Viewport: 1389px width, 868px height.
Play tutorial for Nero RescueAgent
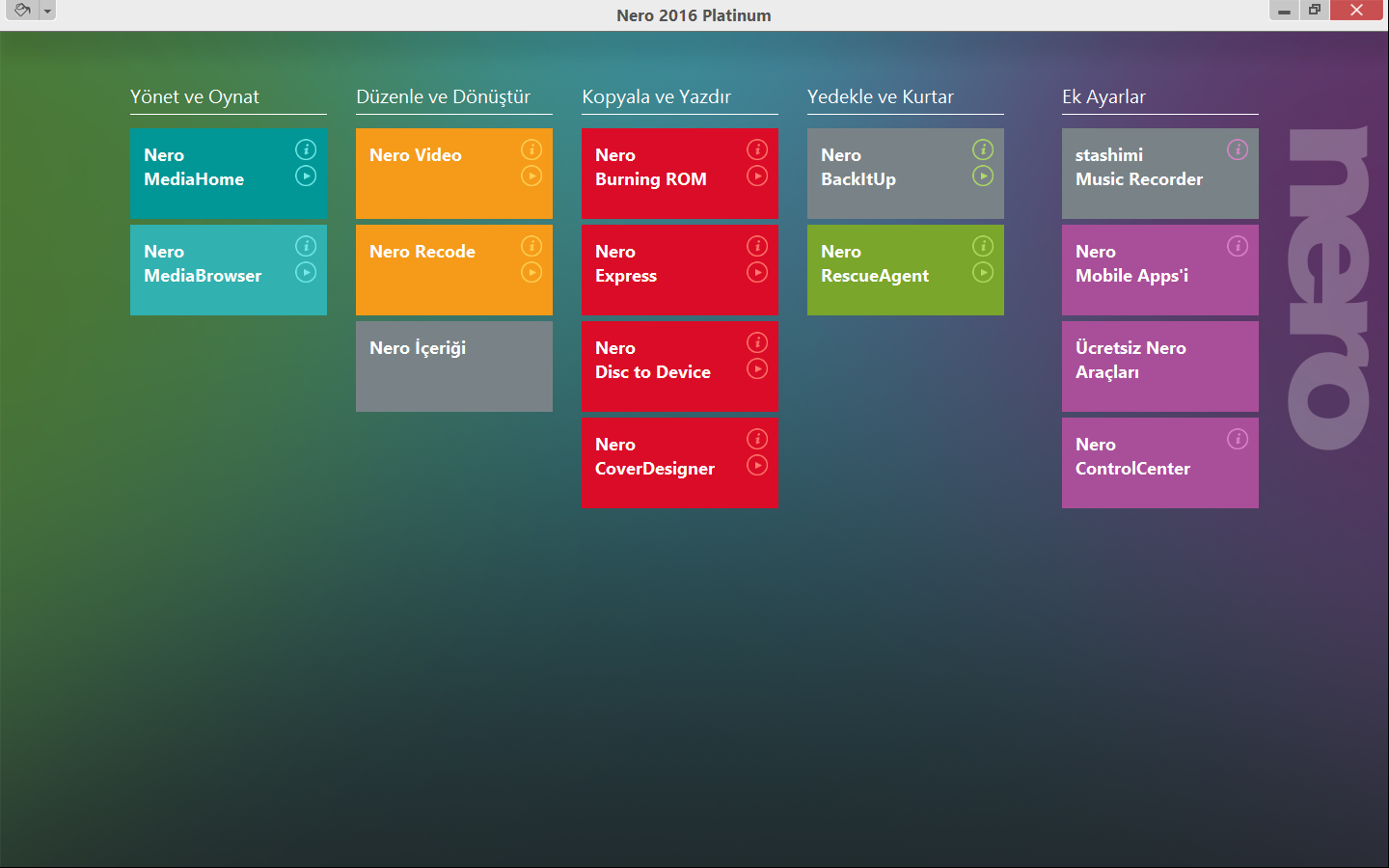tap(983, 272)
